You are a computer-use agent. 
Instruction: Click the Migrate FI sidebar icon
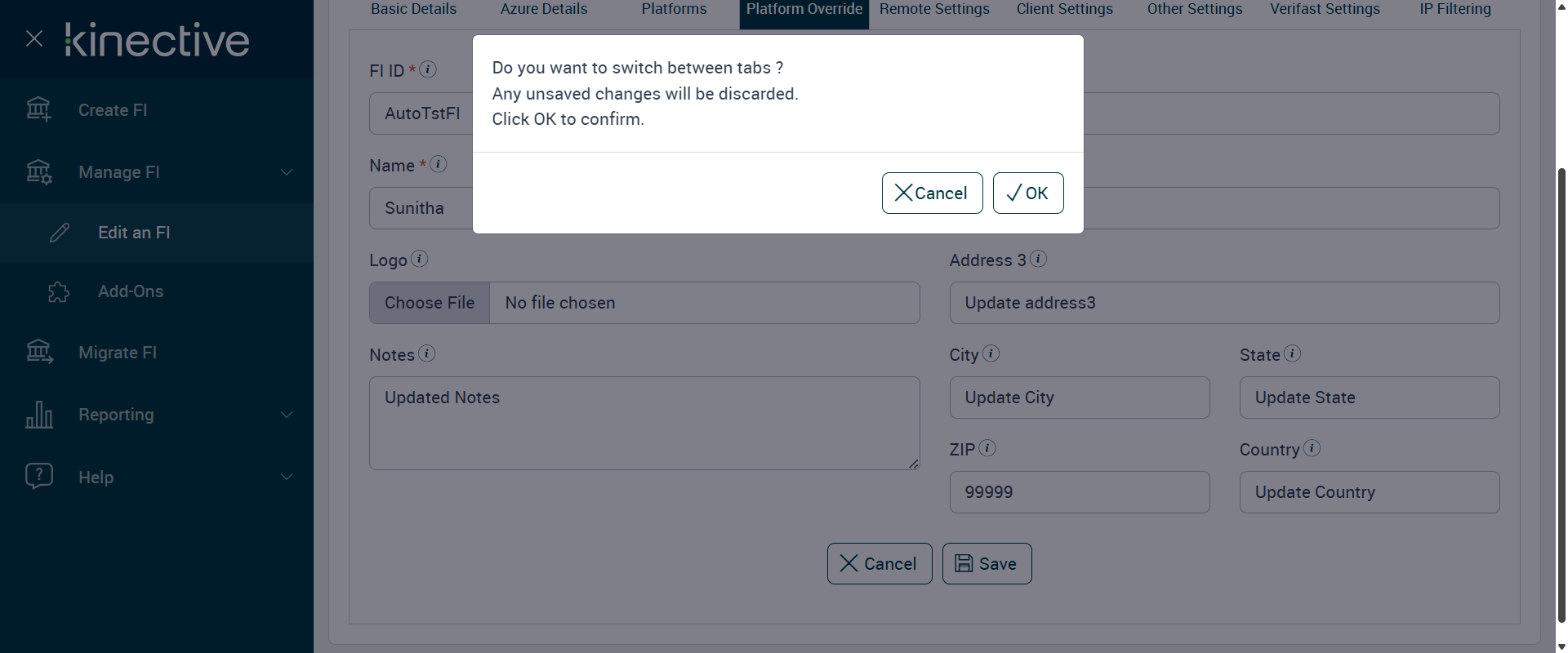38,352
